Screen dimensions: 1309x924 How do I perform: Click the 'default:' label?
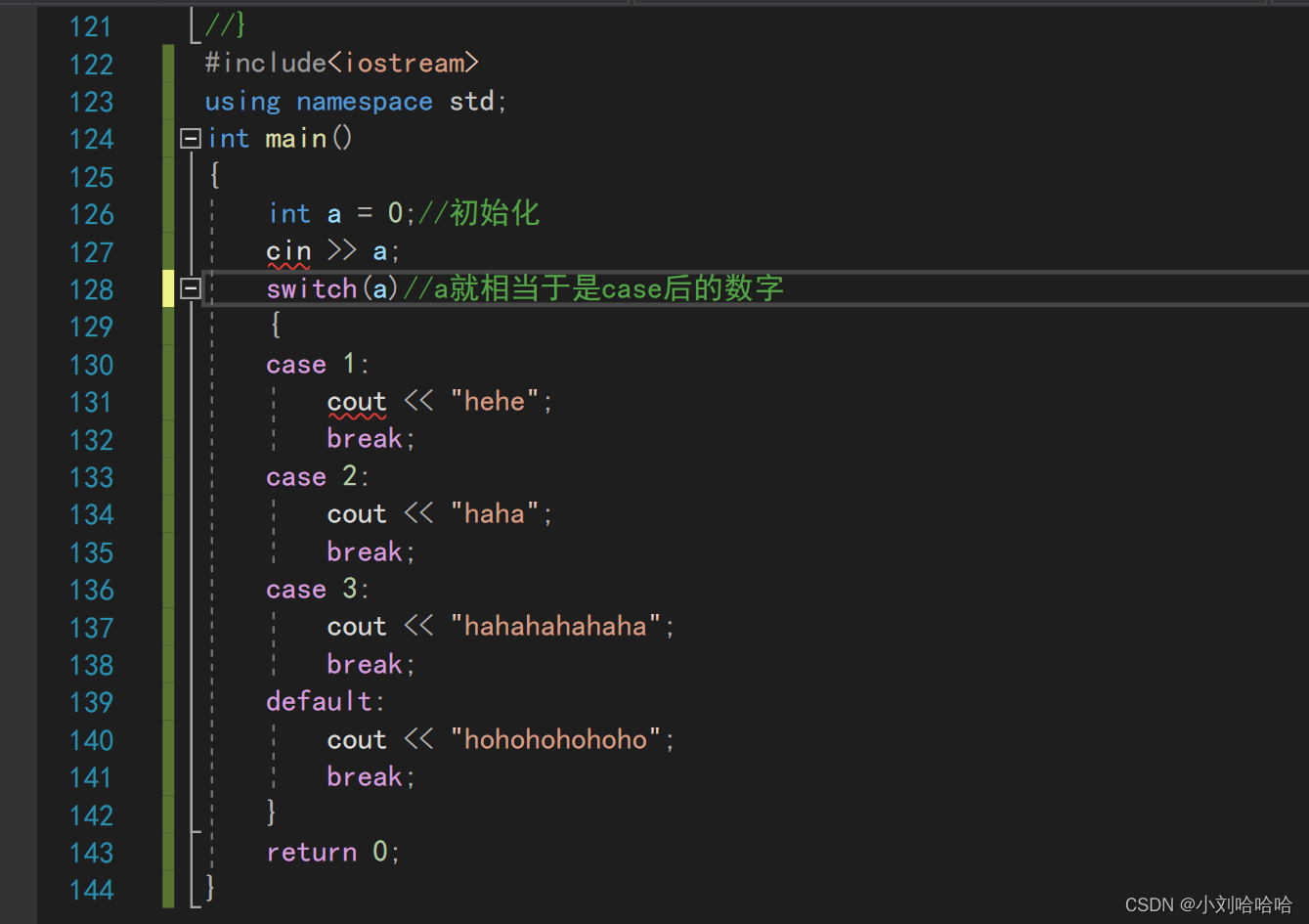(326, 701)
